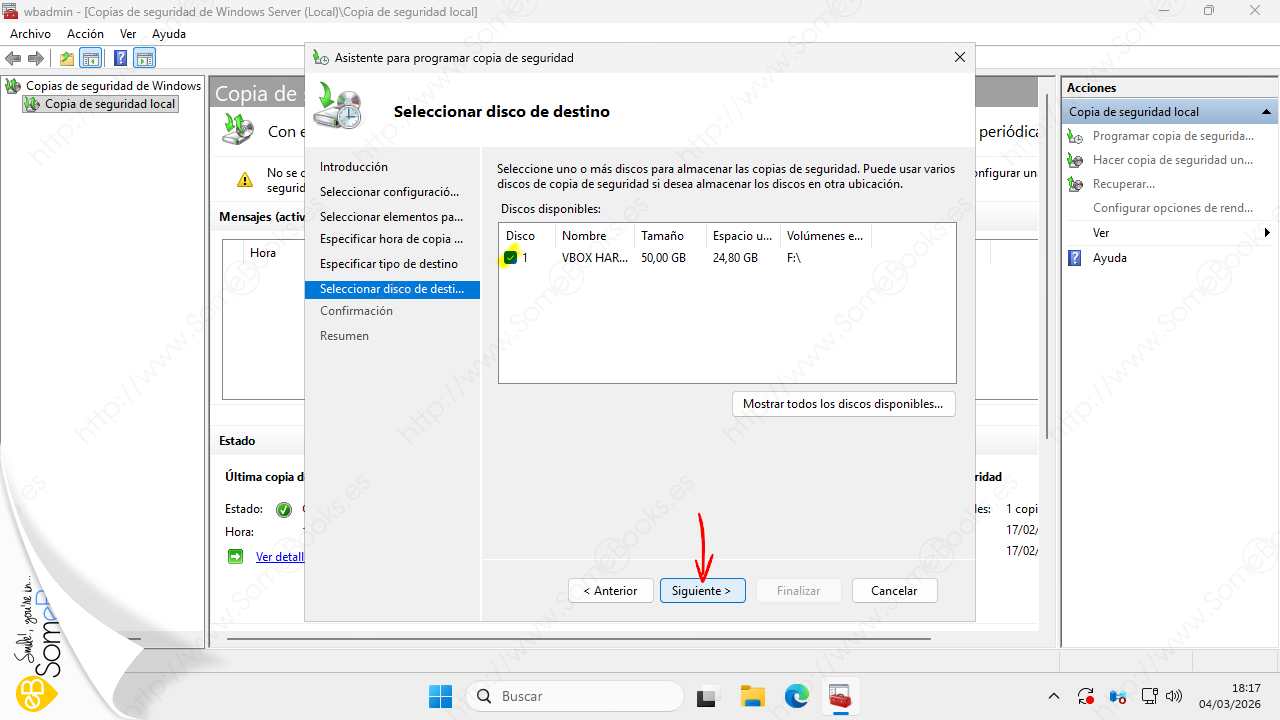This screenshot has height=720, width=1280.
Task: Click the Cancelar button in the wizard
Action: 894,591
